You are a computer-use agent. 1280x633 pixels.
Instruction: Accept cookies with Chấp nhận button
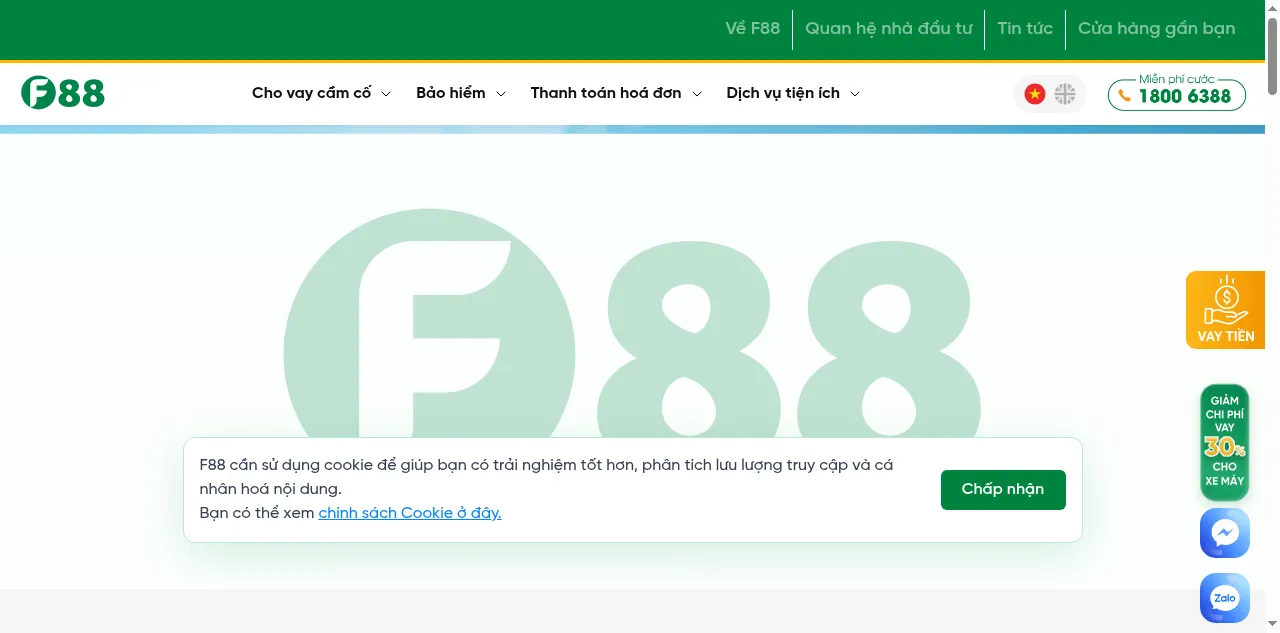coord(1003,490)
